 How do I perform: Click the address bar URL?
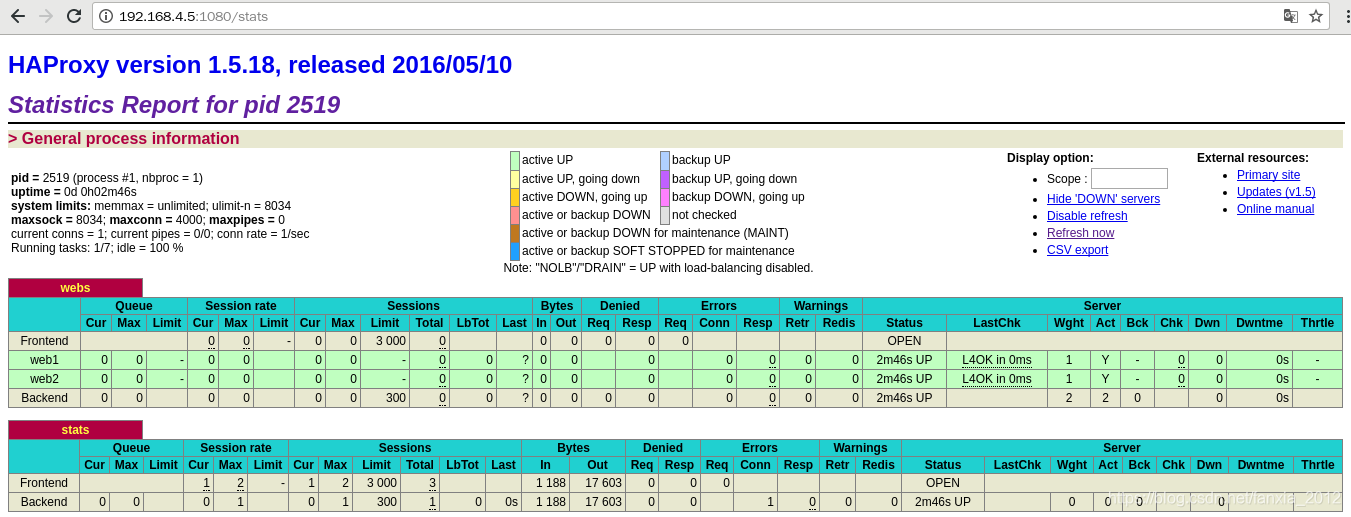tap(193, 16)
